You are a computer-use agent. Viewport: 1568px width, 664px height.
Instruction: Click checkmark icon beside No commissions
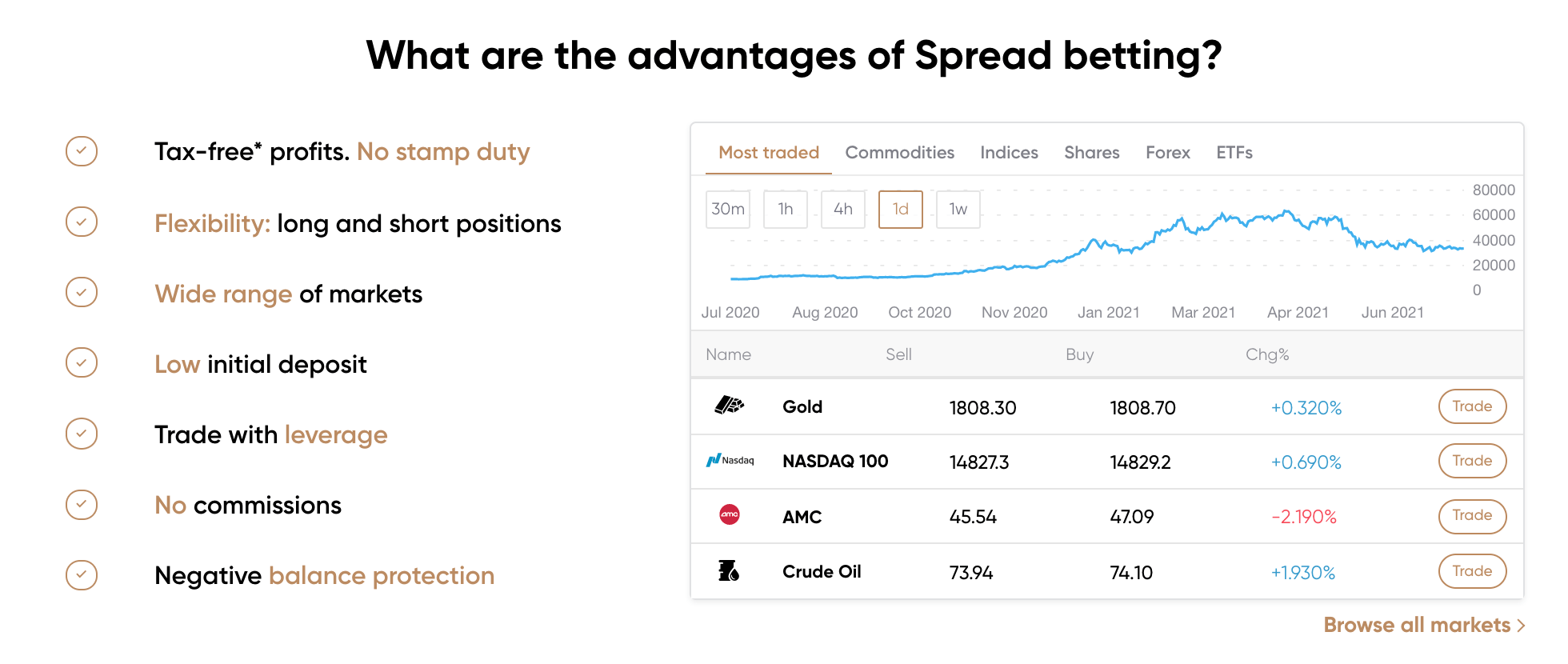tap(82, 505)
